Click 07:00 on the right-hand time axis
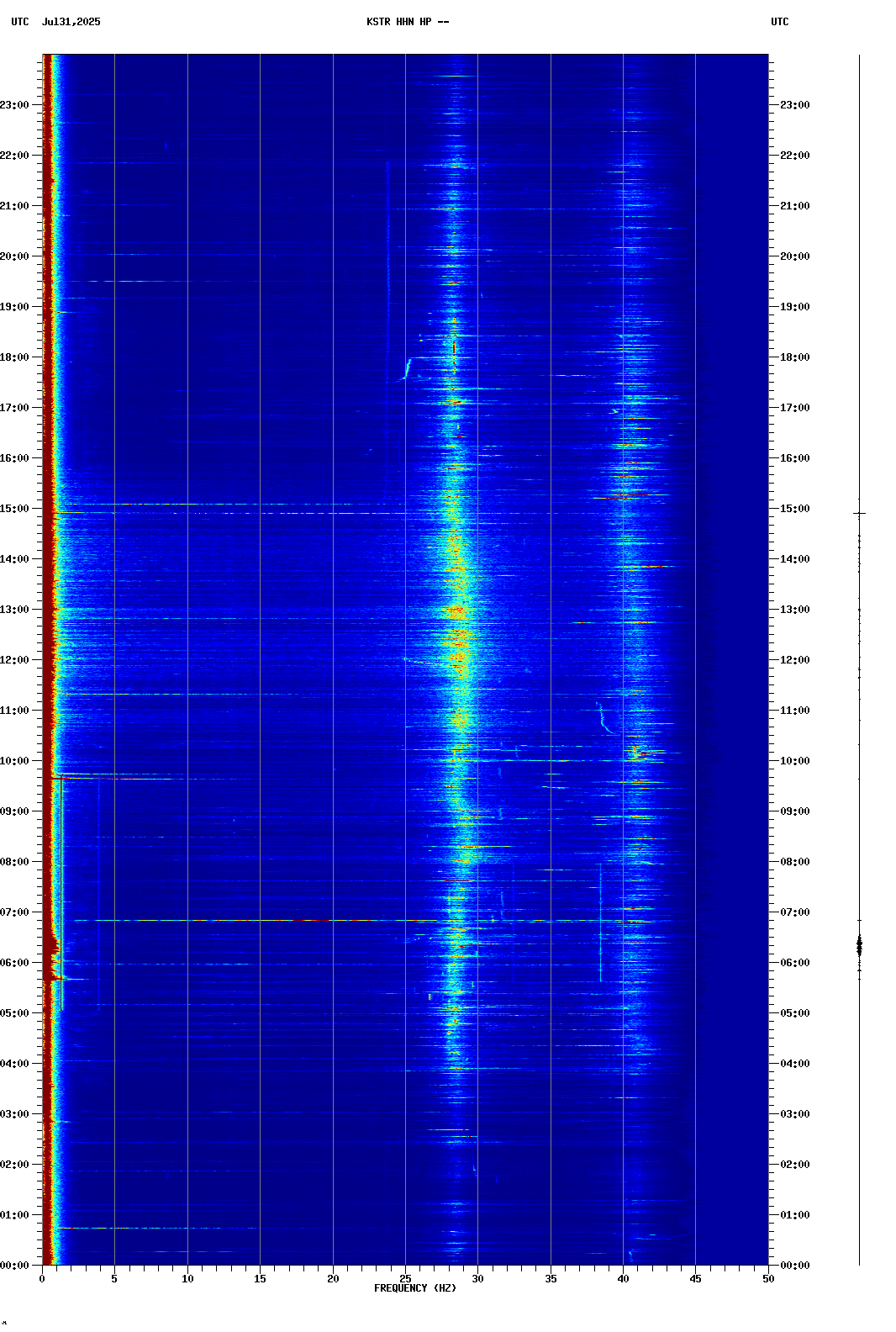Screen dimensions: 896x1332 795,912
